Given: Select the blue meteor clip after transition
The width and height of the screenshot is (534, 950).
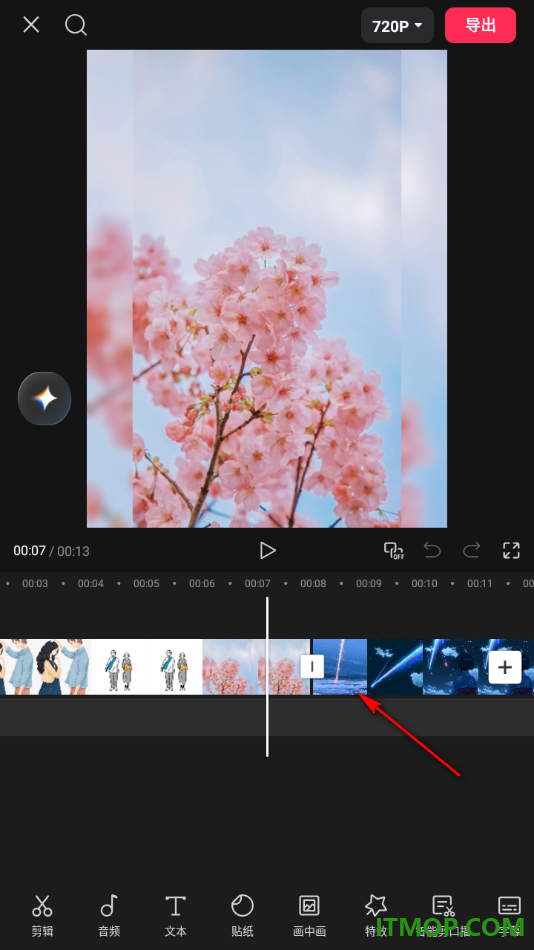Looking at the screenshot, I should (x=339, y=667).
